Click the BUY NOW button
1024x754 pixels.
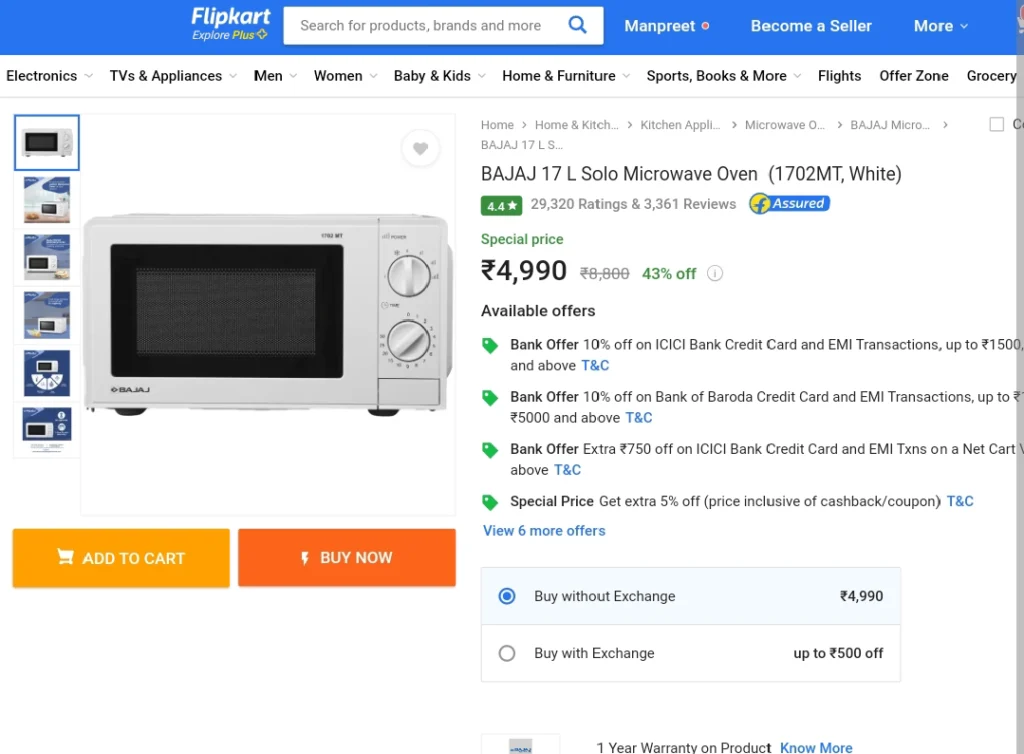point(347,558)
